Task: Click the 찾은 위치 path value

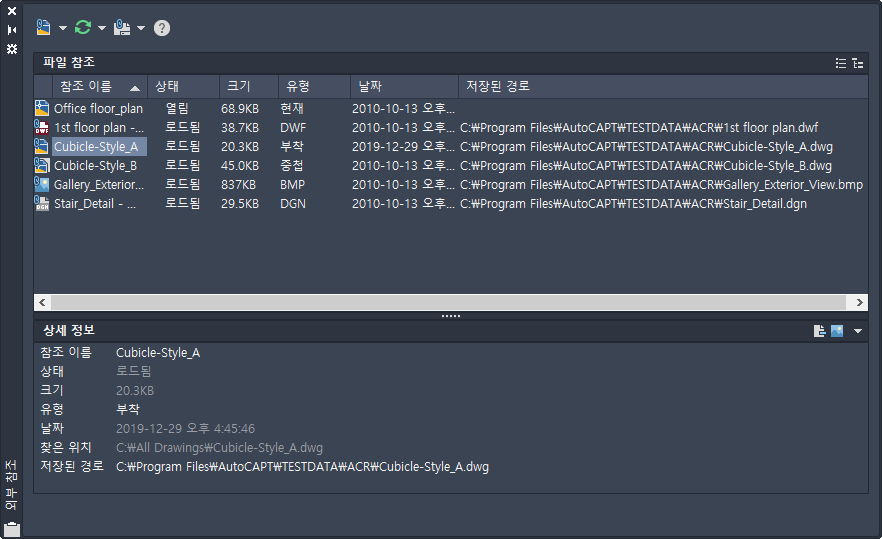Action: [x=219, y=448]
